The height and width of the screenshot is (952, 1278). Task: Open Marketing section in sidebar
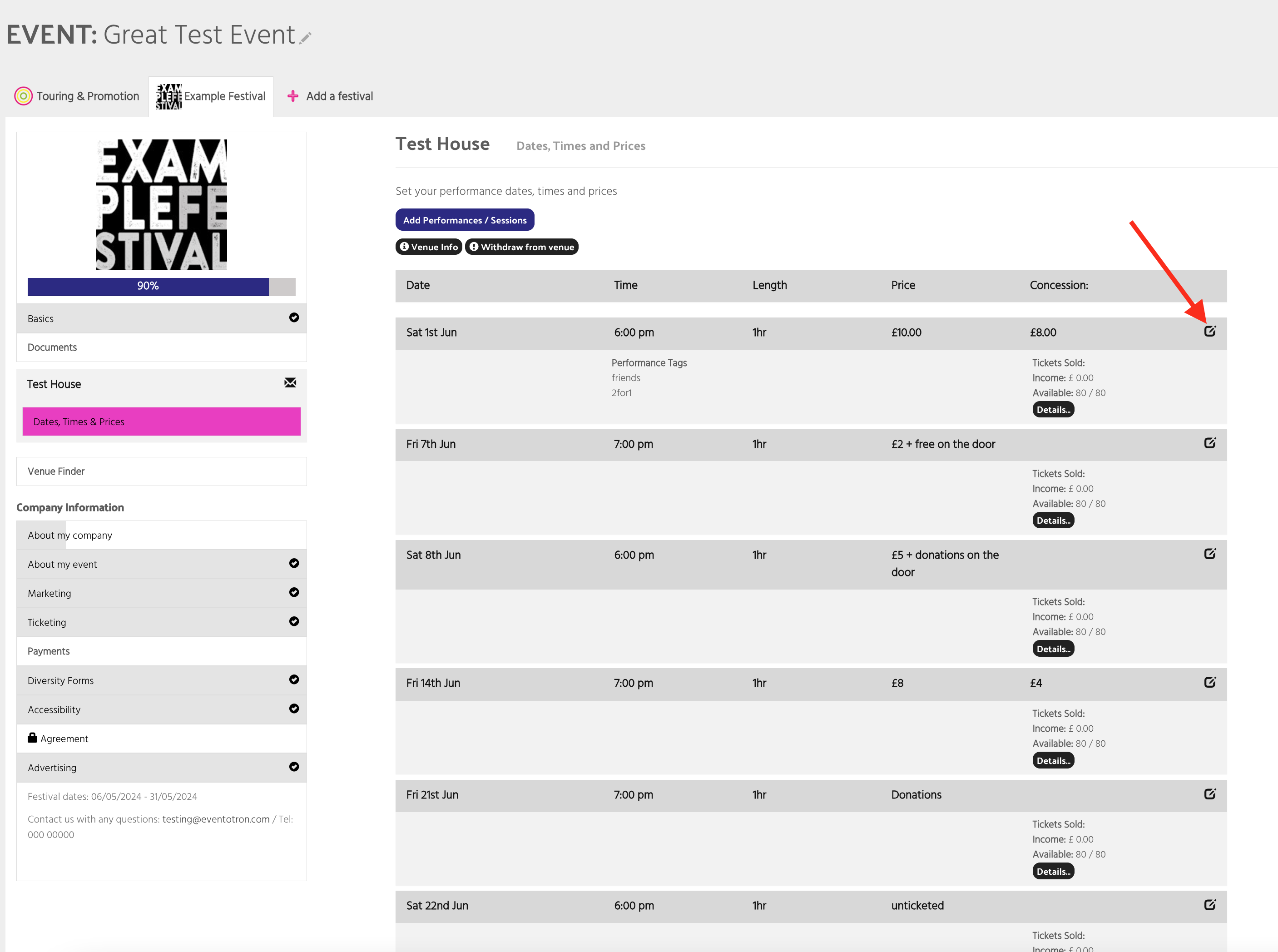coord(161,594)
